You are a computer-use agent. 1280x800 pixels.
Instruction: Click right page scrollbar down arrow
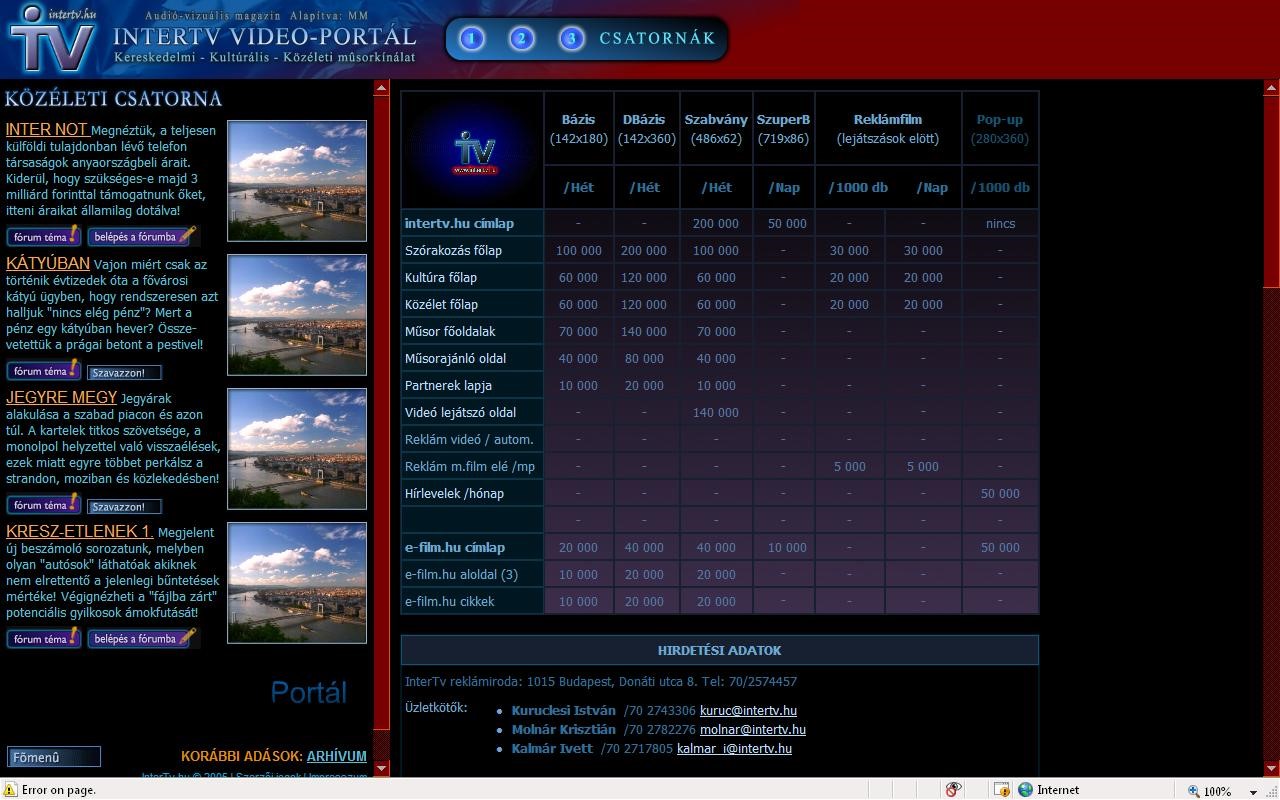tap(1272, 768)
